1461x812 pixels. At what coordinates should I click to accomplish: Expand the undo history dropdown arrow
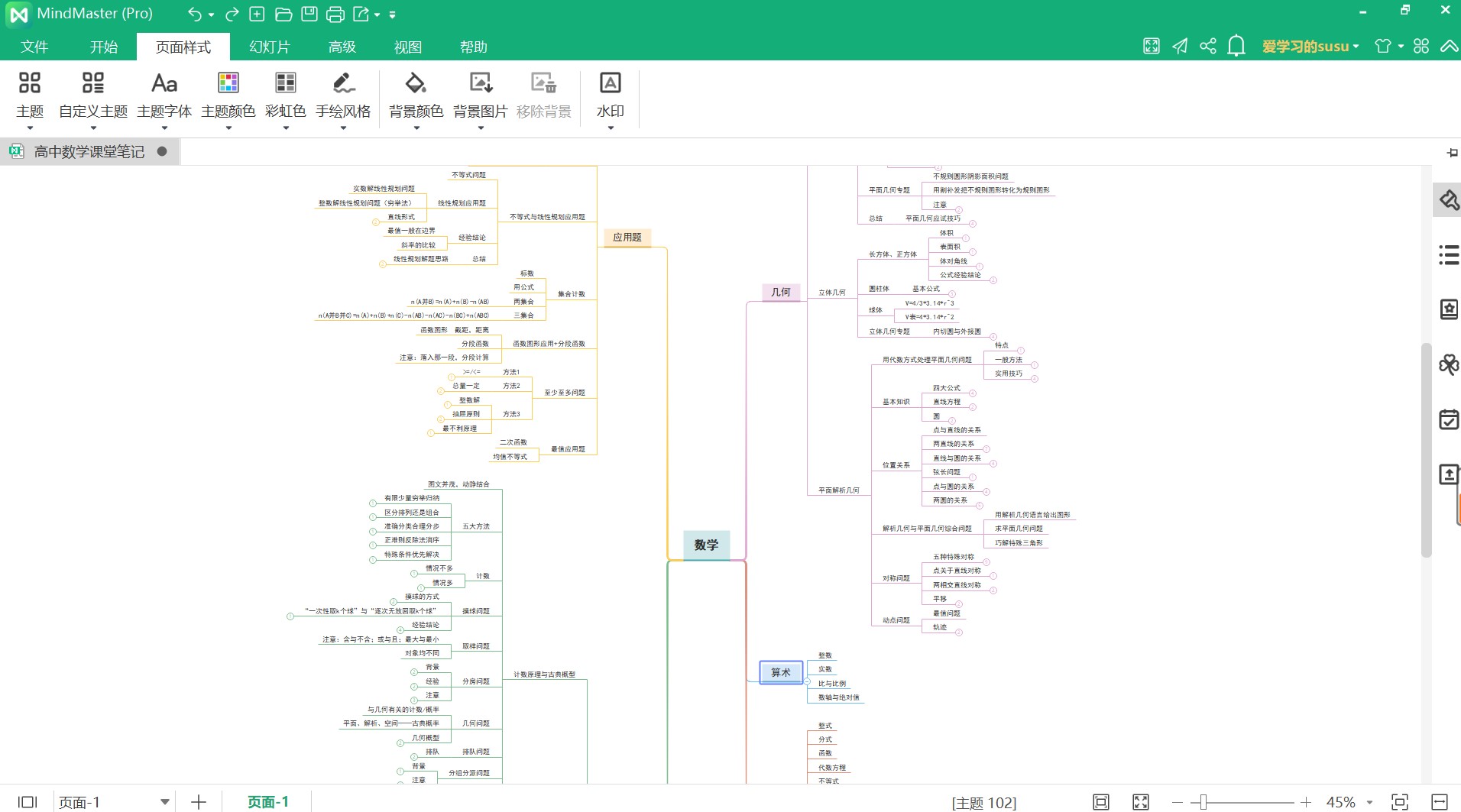point(211,15)
